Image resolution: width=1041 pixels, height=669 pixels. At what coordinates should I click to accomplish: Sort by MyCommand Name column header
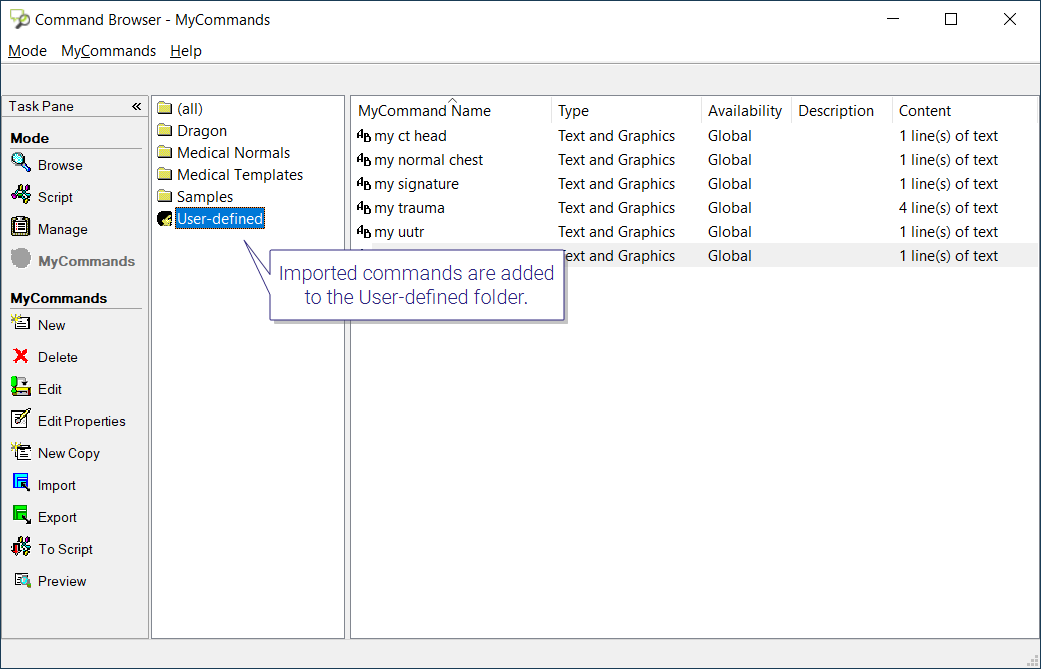pyautogui.click(x=451, y=110)
